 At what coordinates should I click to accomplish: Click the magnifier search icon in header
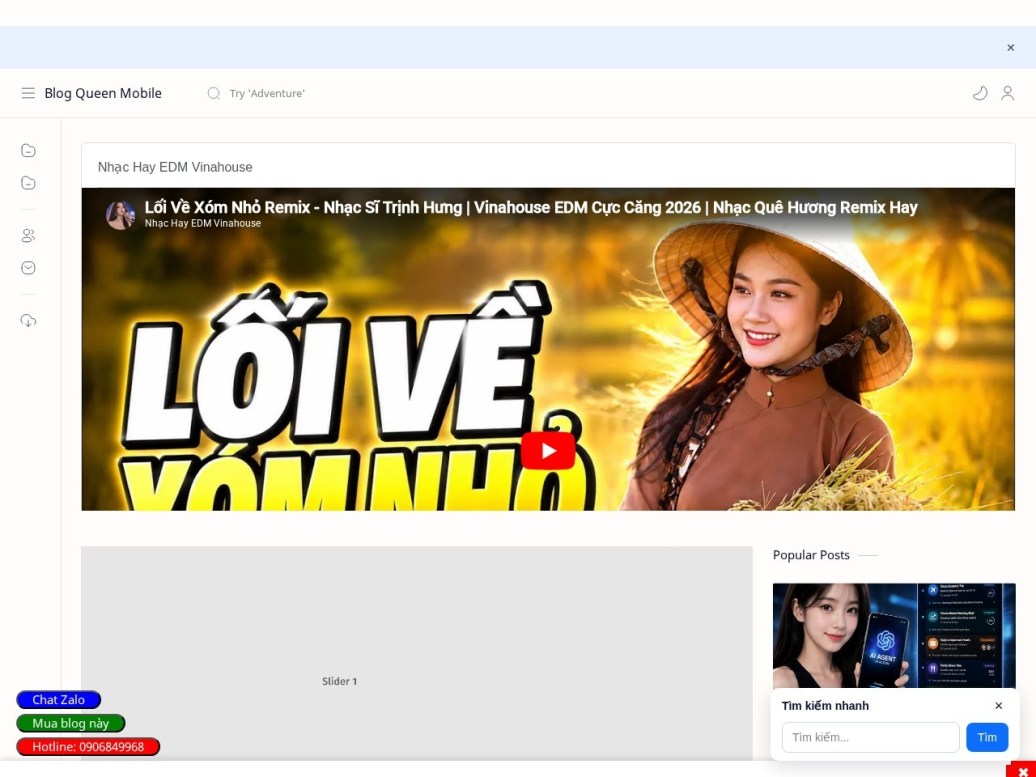point(213,93)
